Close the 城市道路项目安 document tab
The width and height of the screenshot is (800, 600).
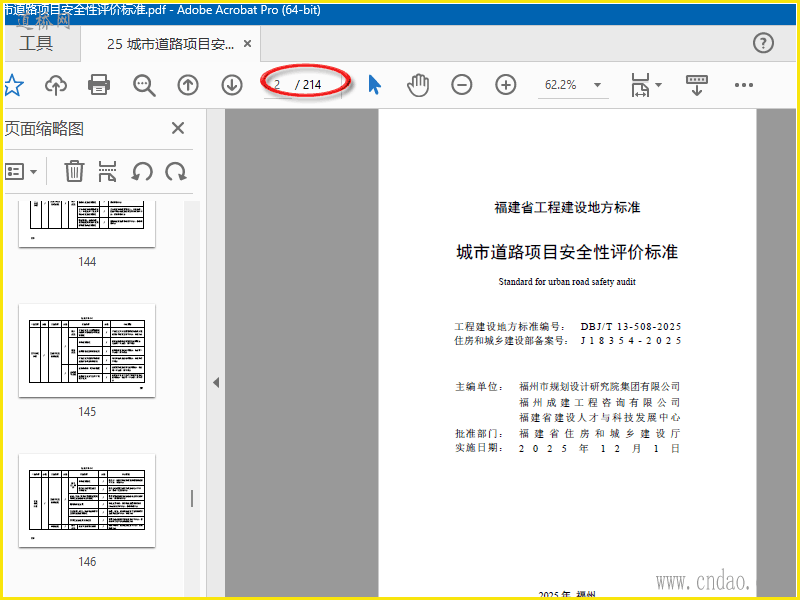pyautogui.click(x=247, y=44)
